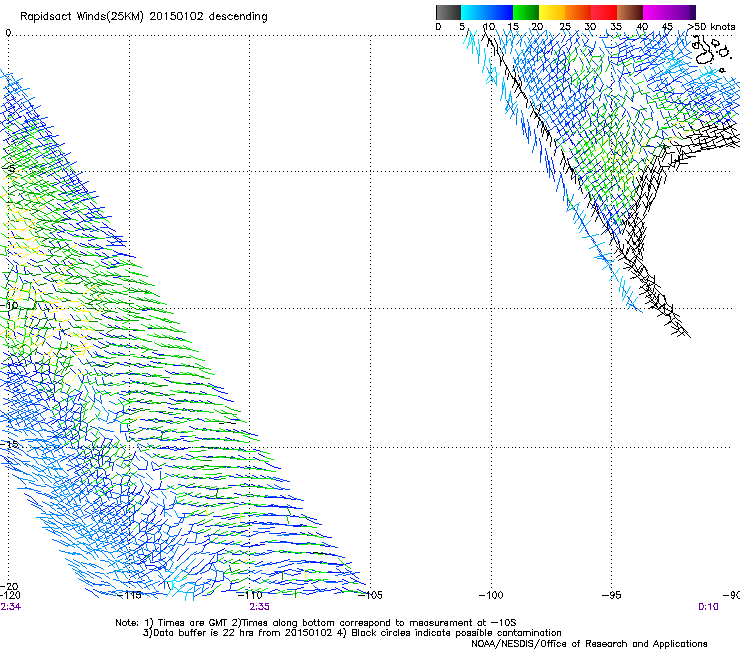The image size is (740, 650).
Task: Click the cyan-blue 5-15 knots legend band
Action: point(487,12)
